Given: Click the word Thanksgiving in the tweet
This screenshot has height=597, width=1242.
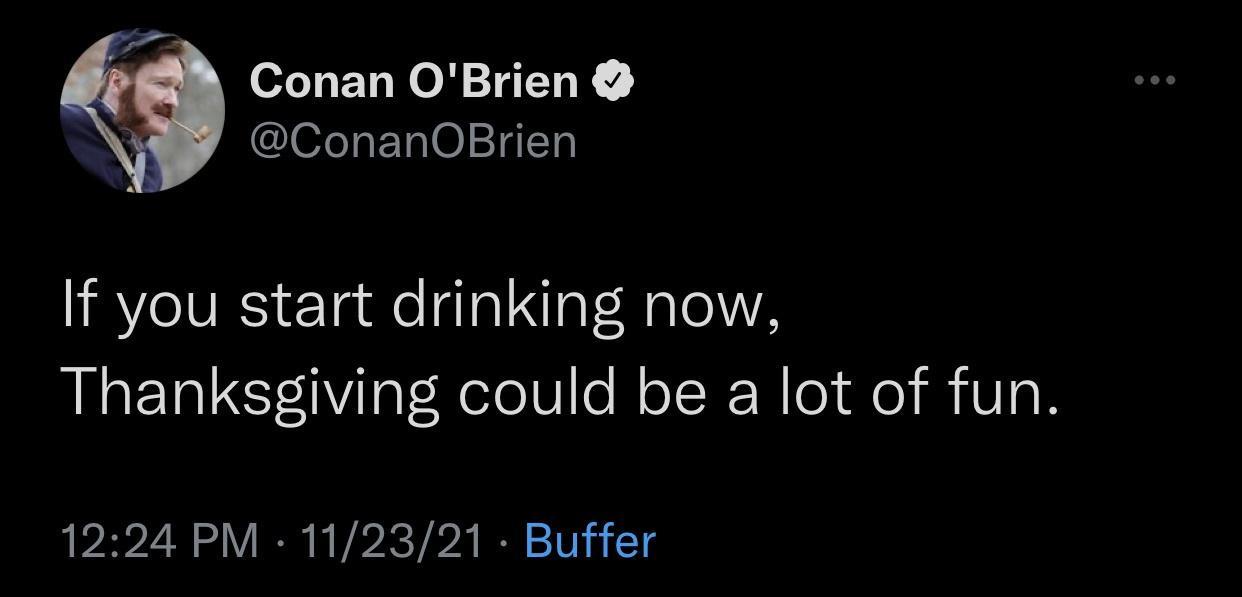Looking at the screenshot, I should [x=251, y=393].
